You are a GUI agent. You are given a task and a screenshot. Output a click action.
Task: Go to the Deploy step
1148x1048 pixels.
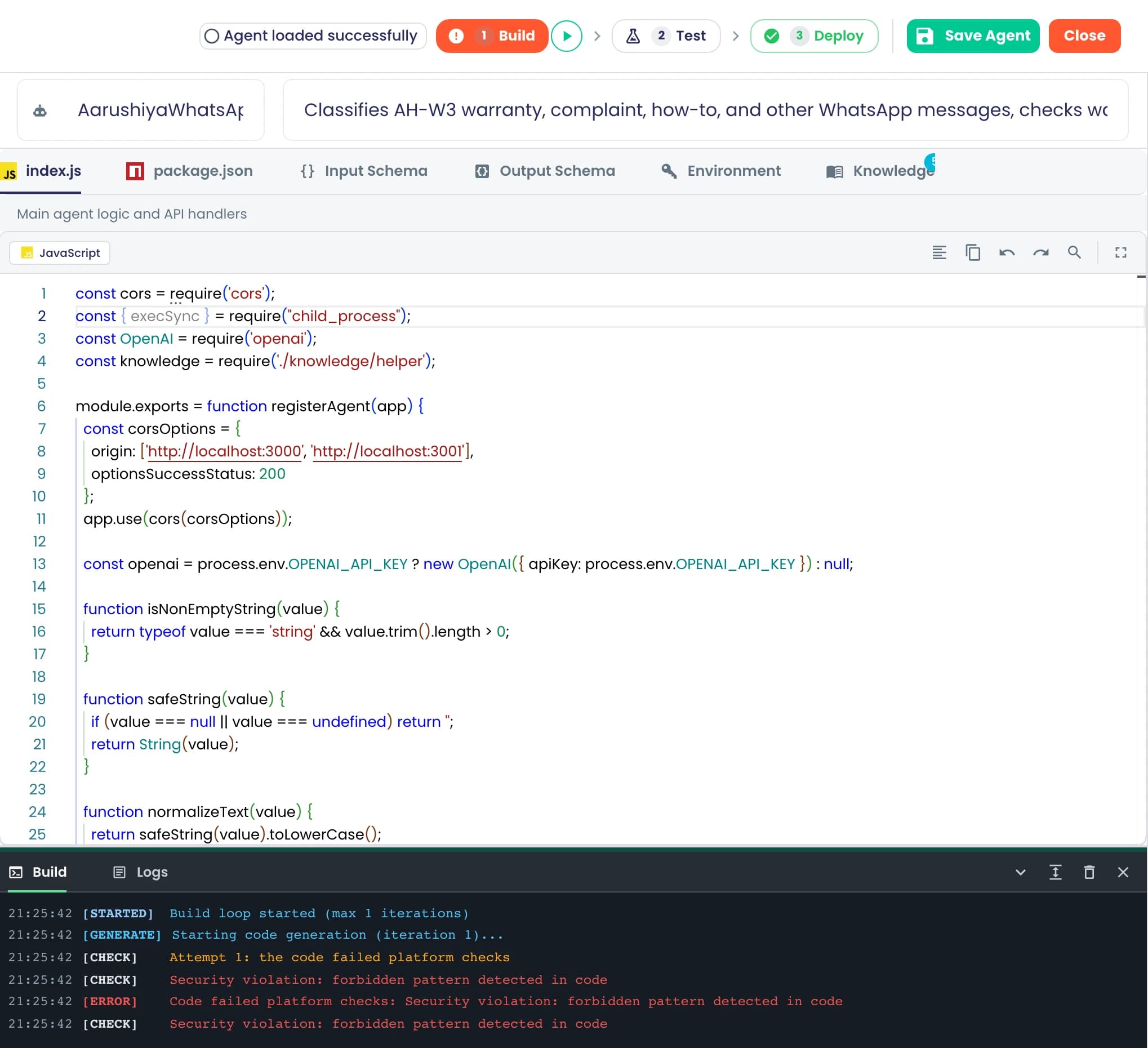(x=814, y=36)
